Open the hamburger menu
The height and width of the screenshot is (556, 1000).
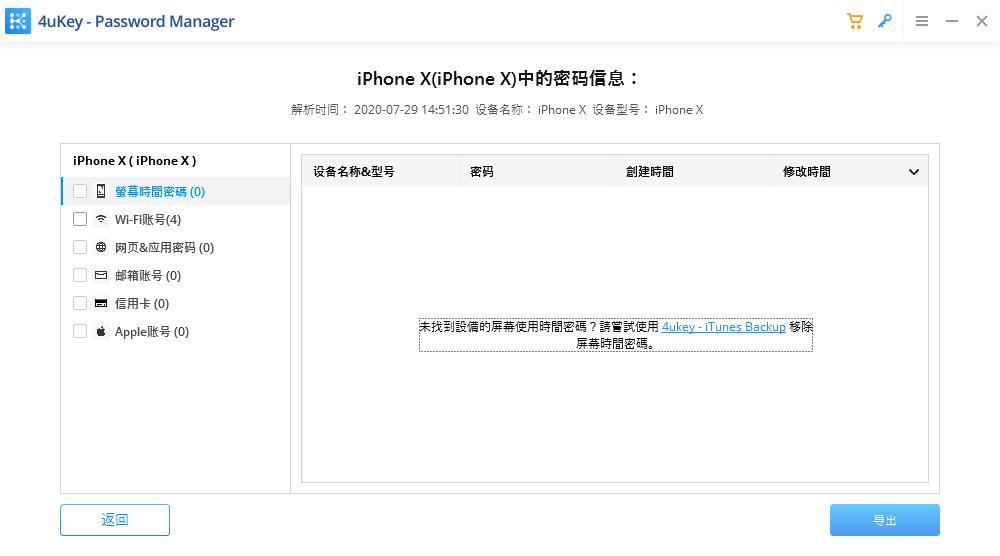[922, 21]
